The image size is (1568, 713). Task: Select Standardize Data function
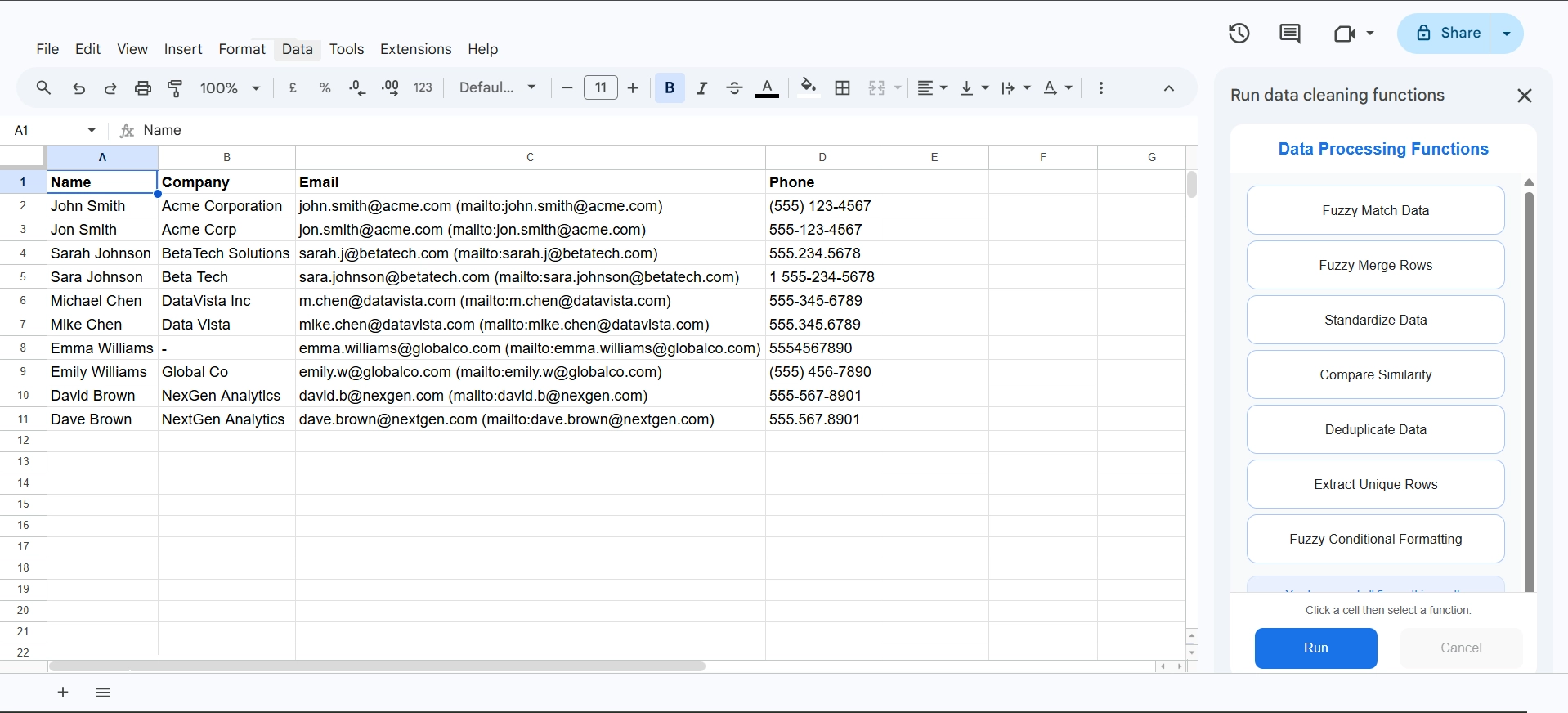pyautogui.click(x=1375, y=320)
